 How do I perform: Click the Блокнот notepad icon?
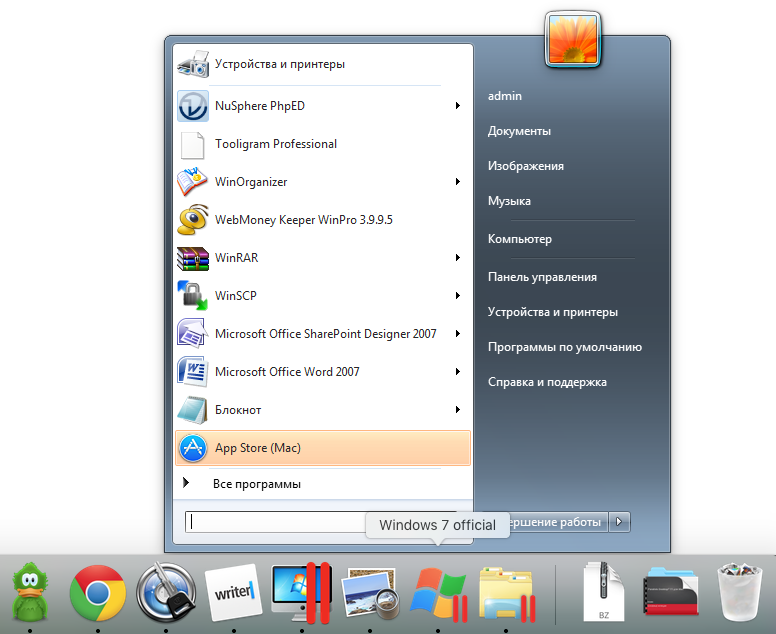(193, 410)
